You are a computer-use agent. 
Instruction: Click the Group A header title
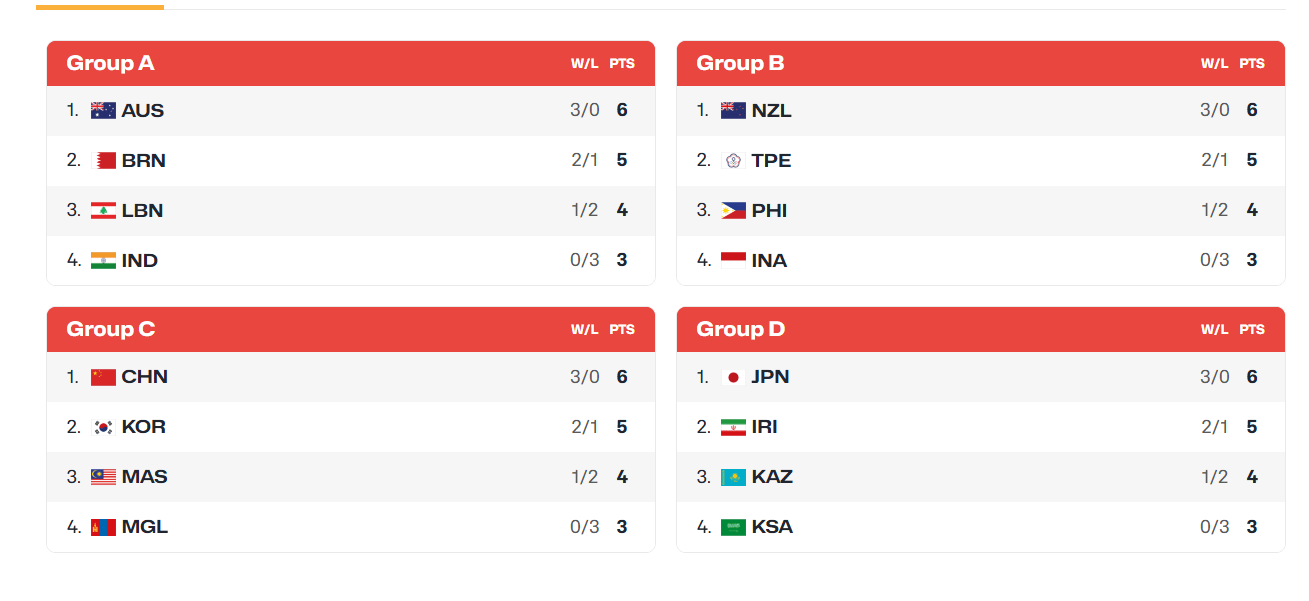pyautogui.click(x=110, y=63)
